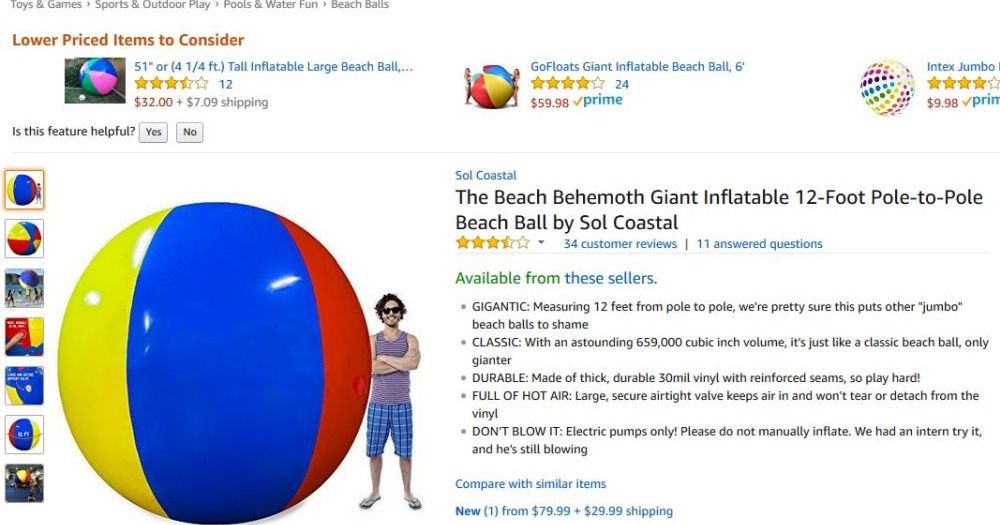Read the 34 customer reviews
Screen dimensions: 1000x525
tap(620, 244)
